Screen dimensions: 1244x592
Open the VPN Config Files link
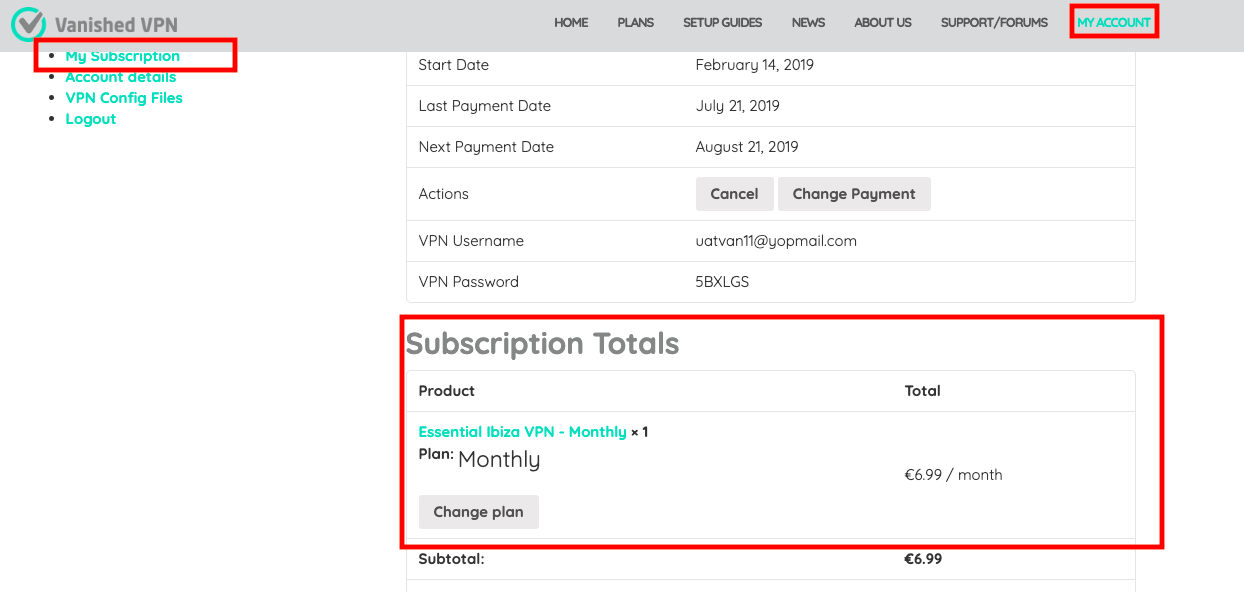[x=124, y=98]
